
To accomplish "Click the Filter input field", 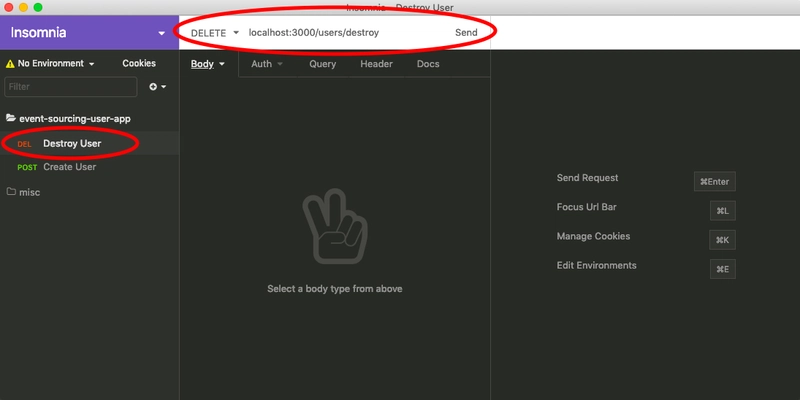I will (x=71, y=87).
